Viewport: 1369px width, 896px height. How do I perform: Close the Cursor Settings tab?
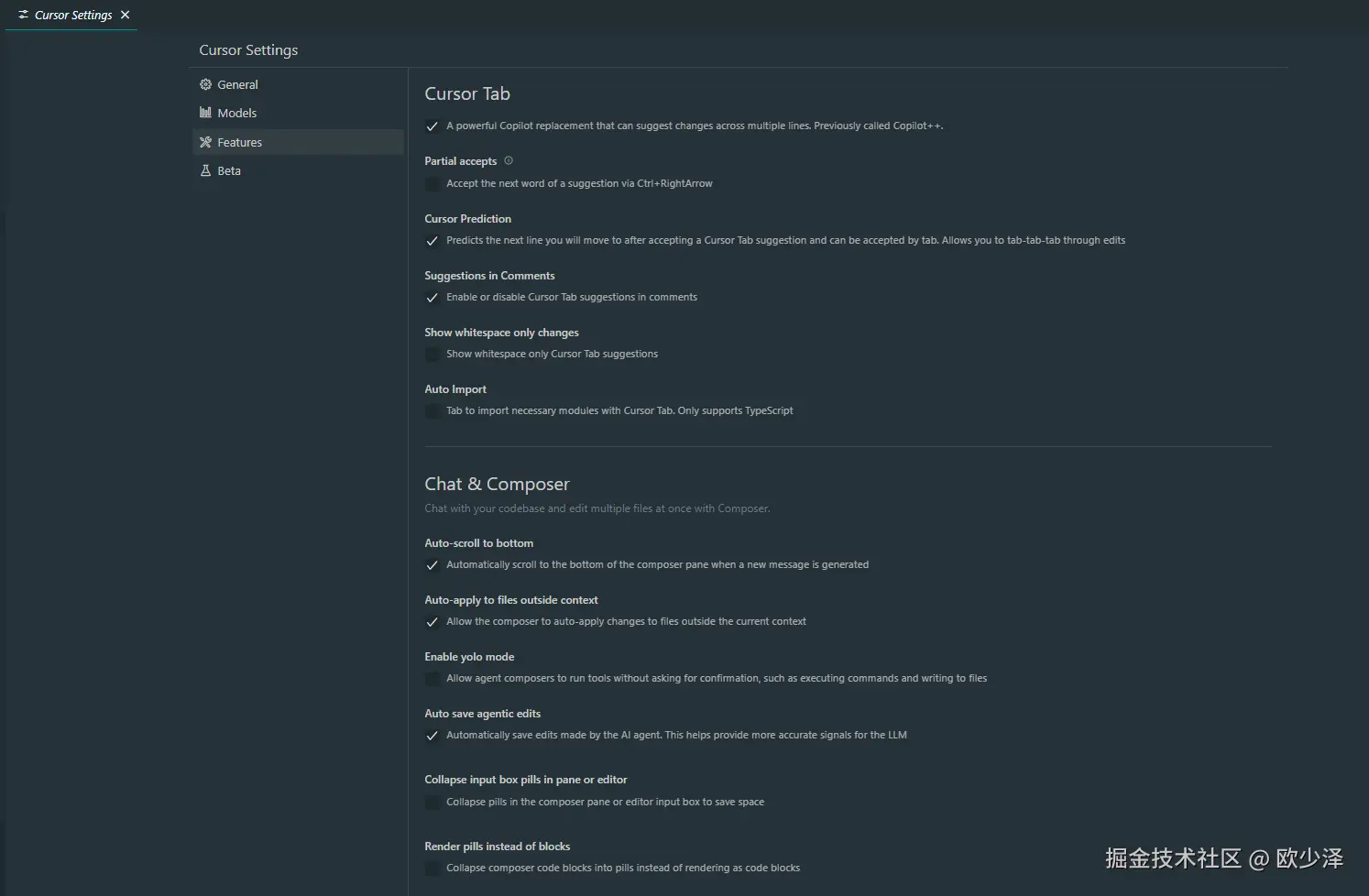pos(126,15)
